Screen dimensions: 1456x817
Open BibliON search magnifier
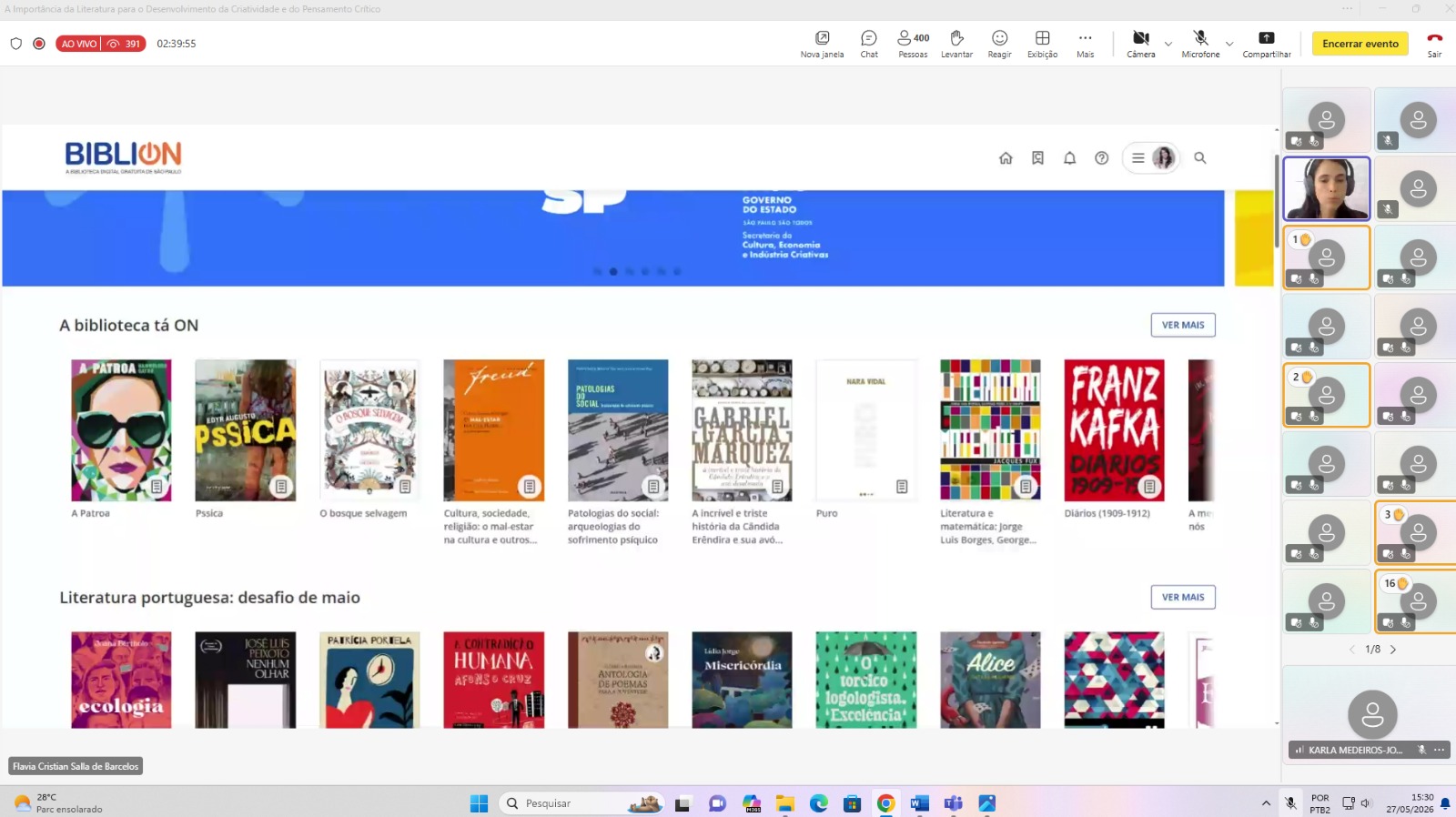[x=1200, y=158]
